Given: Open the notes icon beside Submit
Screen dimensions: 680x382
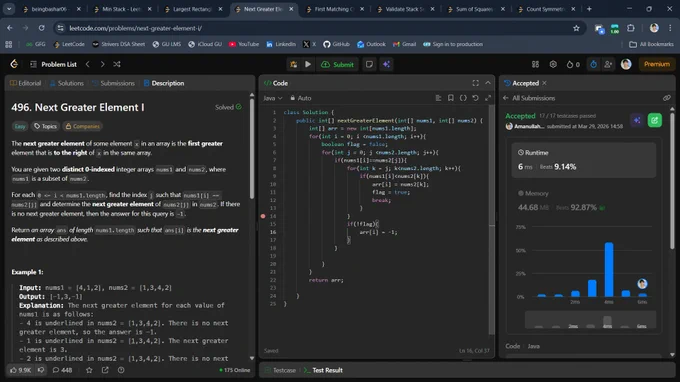Looking at the screenshot, I should [x=369, y=64].
